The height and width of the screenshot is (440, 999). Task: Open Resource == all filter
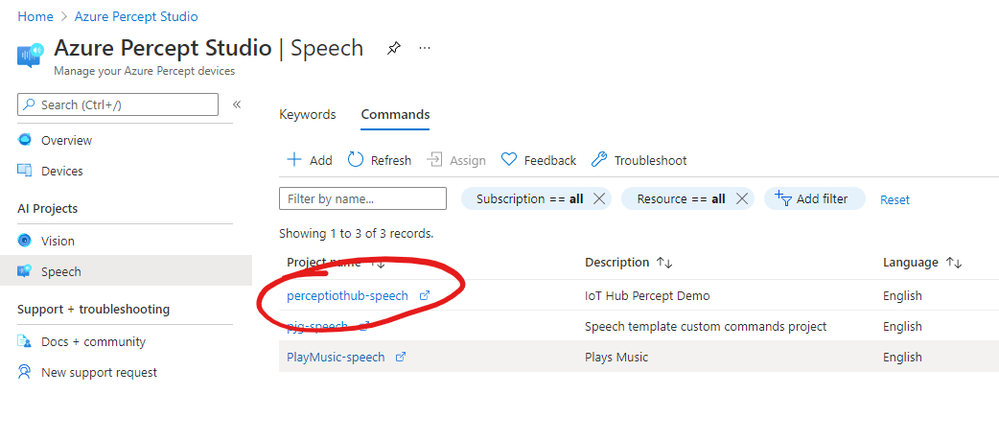pos(681,199)
